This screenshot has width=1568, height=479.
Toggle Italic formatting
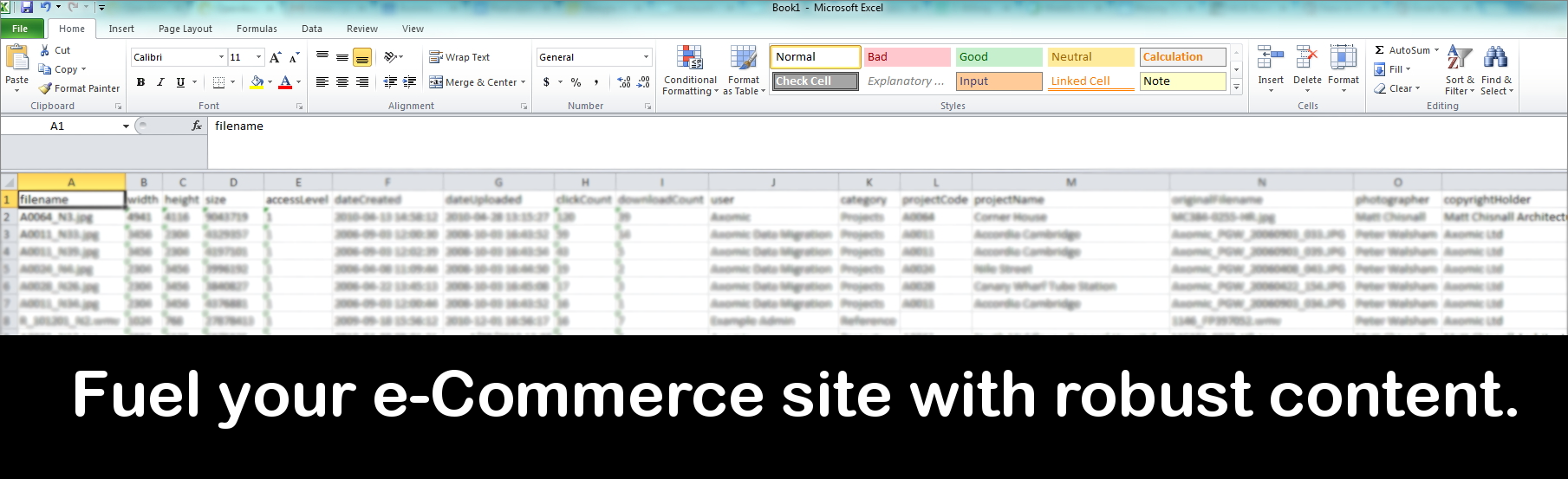point(160,82)
